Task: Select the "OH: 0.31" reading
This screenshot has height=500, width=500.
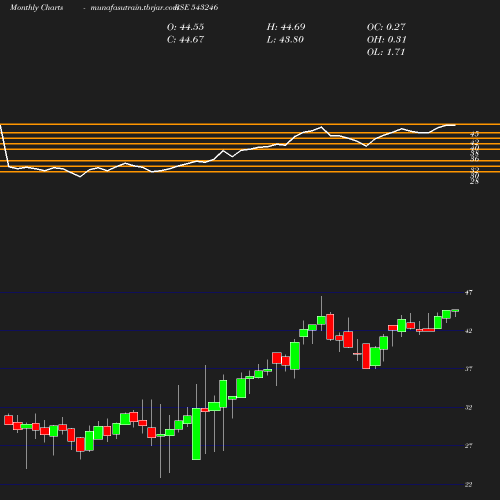Action: tap(387, 40)
